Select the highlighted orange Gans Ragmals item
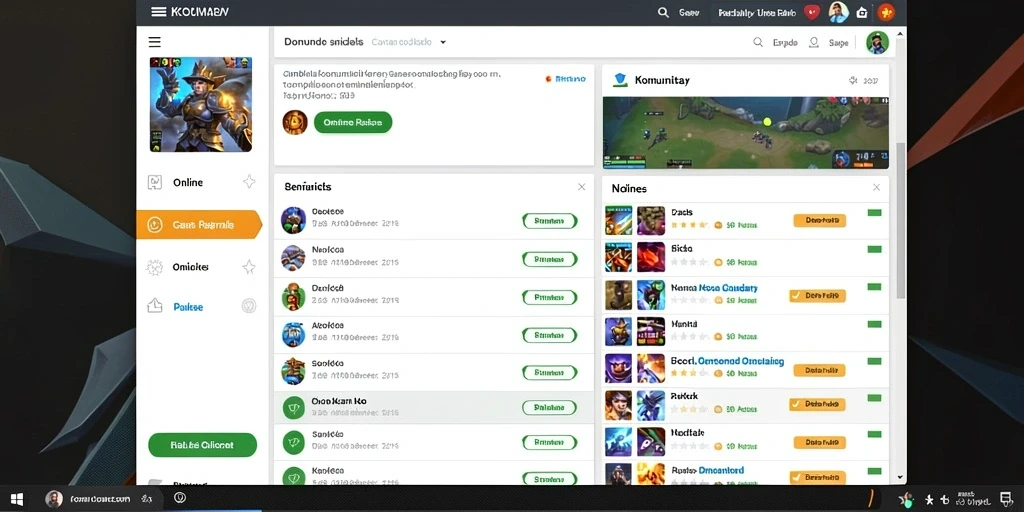Image resolution: width=1024 pixels, height=512 pixels. point(199,225)
